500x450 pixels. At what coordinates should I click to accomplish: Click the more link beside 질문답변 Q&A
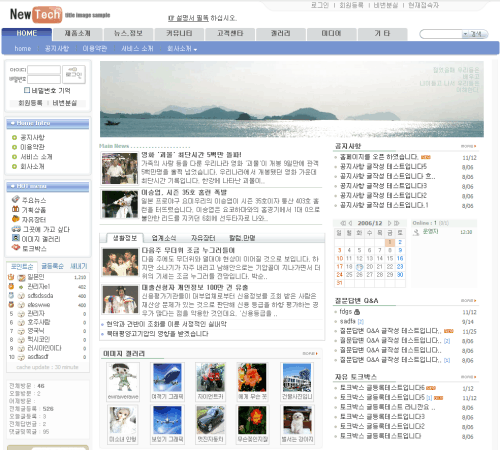click(x=468, y=300)
